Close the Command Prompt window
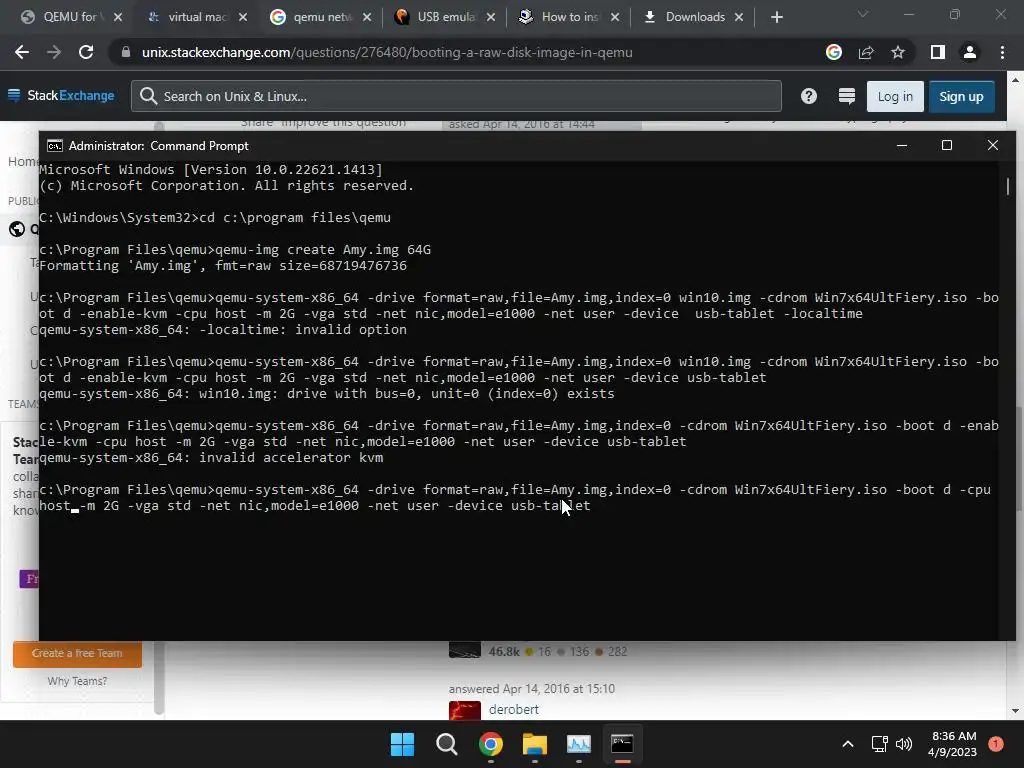The width and height of the screenshot is (1024, 768). (993, 145)
